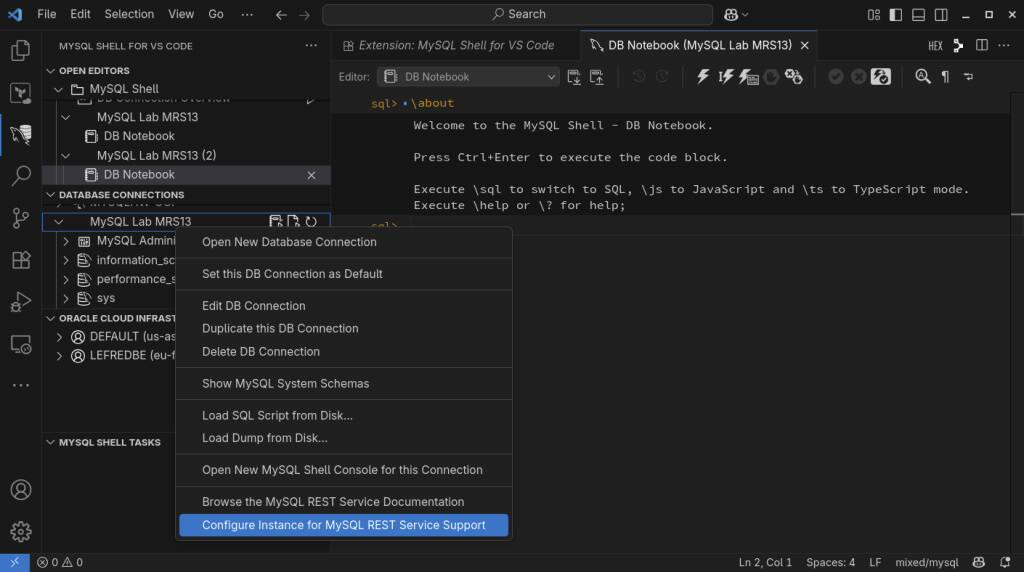Viewport: 1024px width, 572px height.
Task: Split the editor right
Action: click(982, 45)
